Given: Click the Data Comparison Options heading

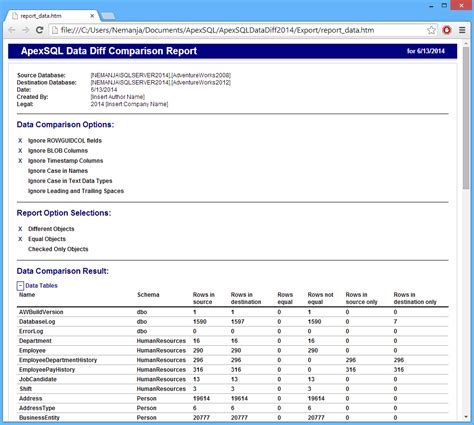Looking at the screenshot, I should pyautogui.click(x=65, y=125).
